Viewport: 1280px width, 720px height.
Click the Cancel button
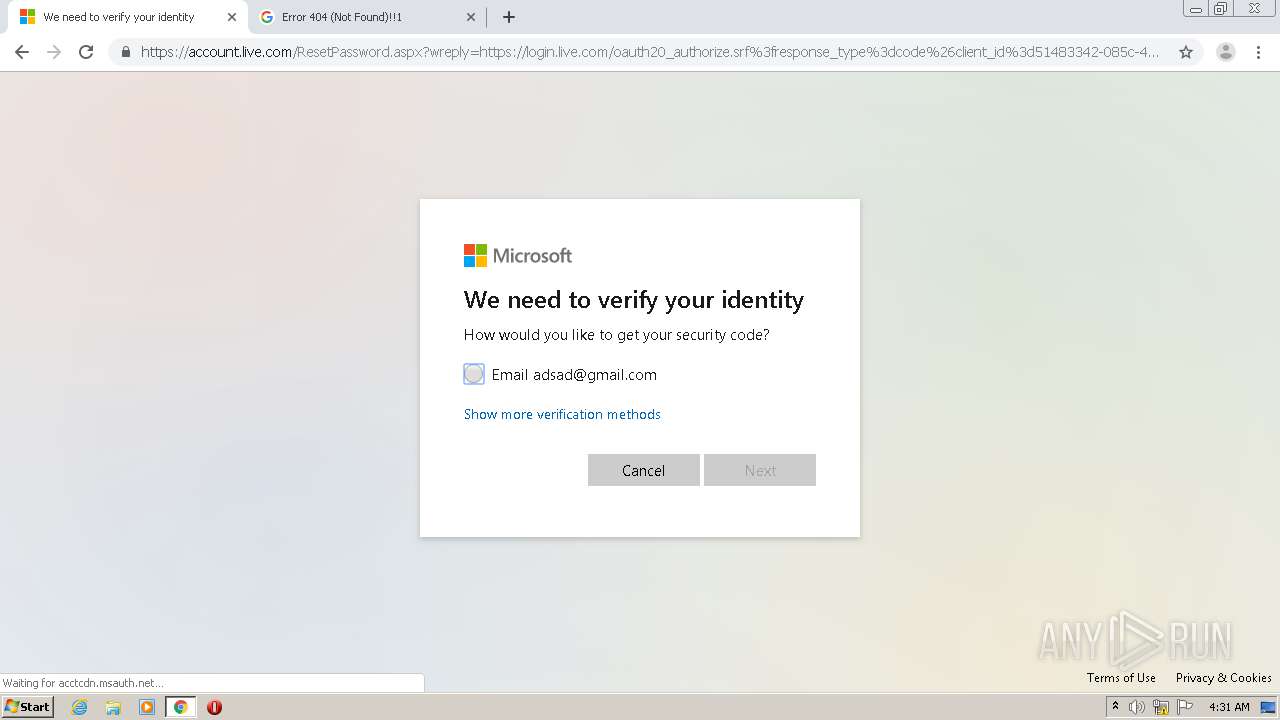(643, 470)
